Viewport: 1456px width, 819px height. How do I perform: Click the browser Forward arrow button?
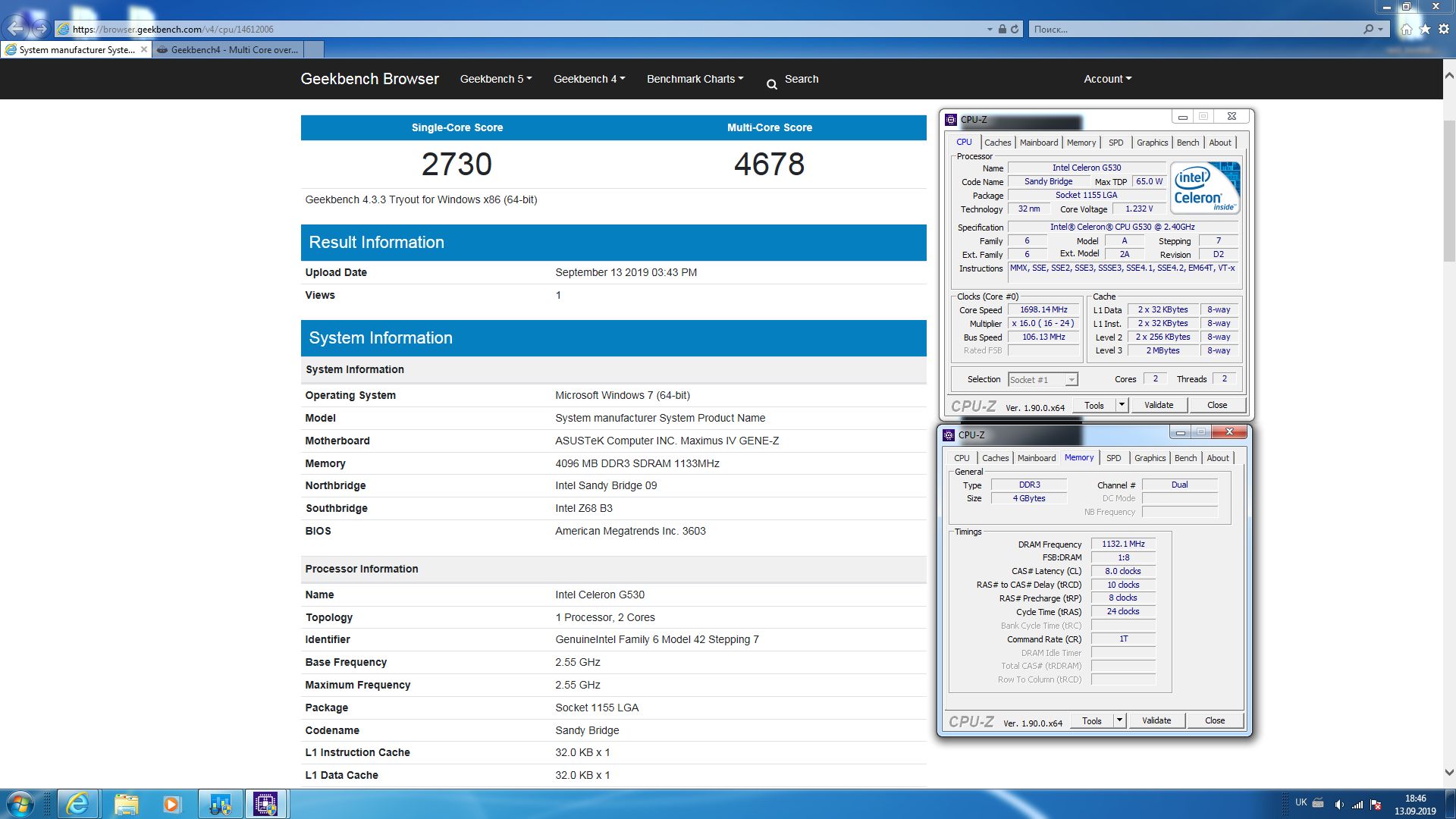coord(42,29)
